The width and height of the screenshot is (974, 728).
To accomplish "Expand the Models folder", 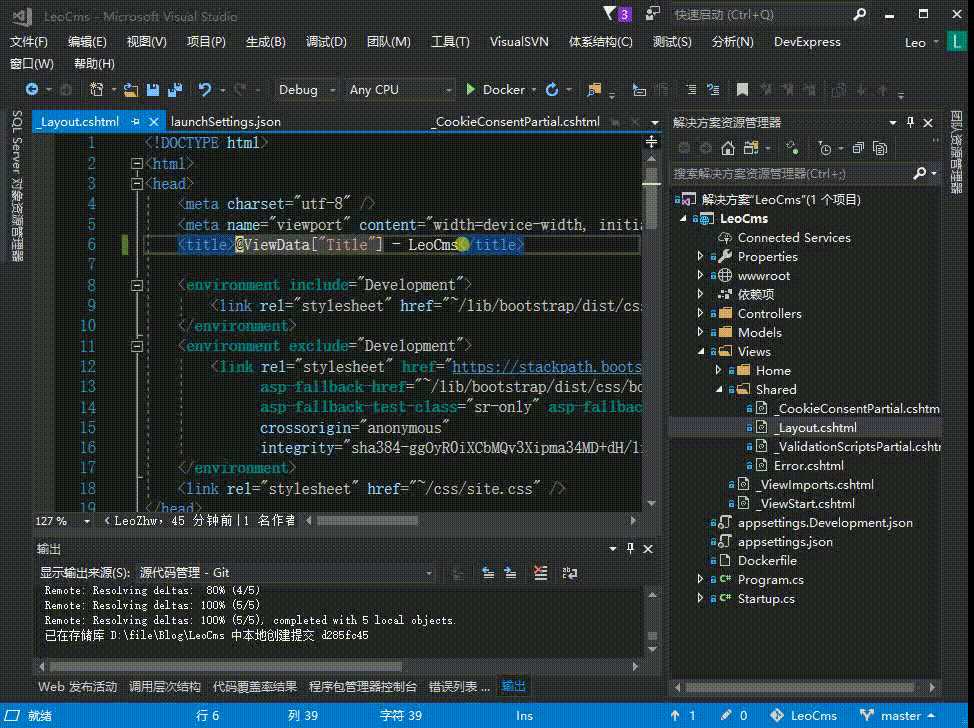I will click(x=700, y=332).
